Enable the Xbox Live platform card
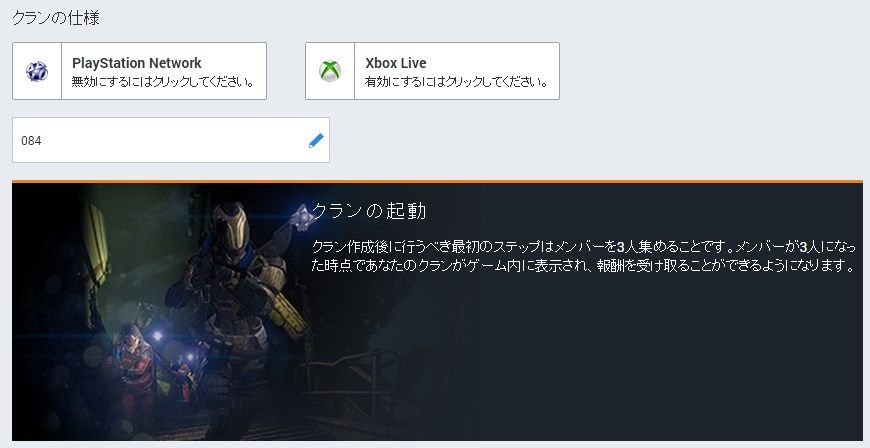Viewport: 870px width, 448px height. point(432,71)
